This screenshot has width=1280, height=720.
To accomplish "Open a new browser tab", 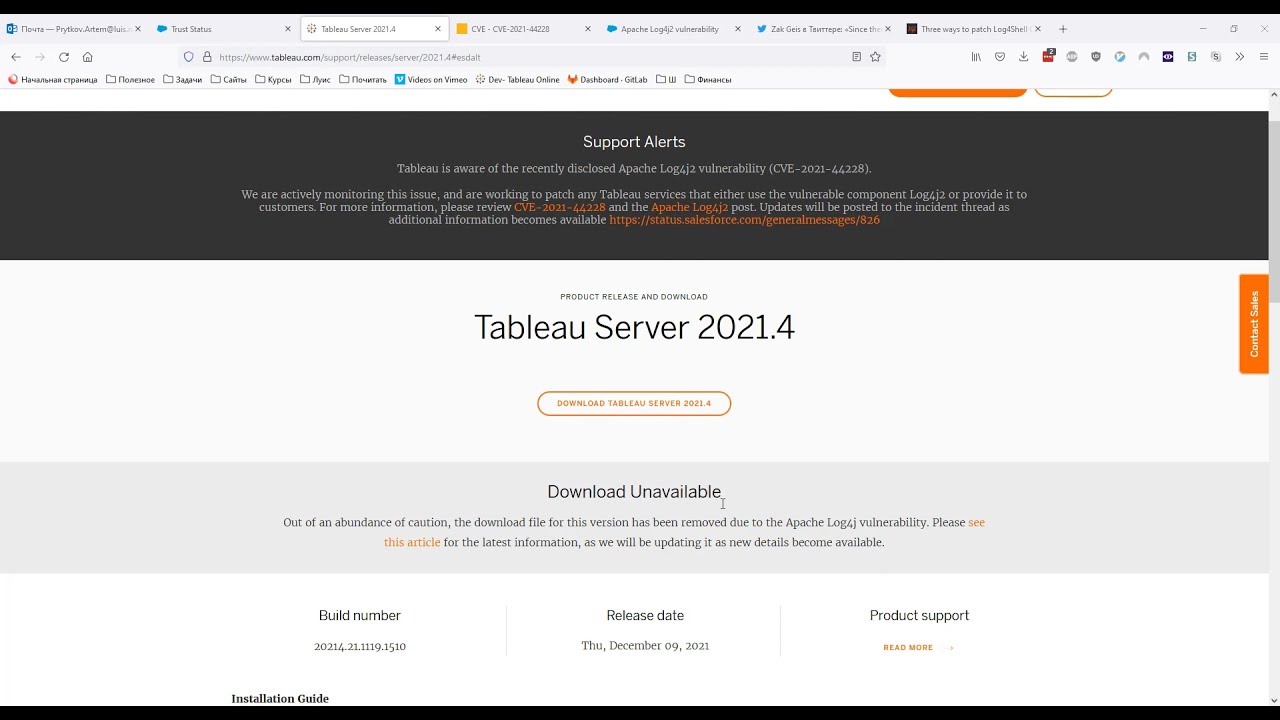I will pos(1063,29).
